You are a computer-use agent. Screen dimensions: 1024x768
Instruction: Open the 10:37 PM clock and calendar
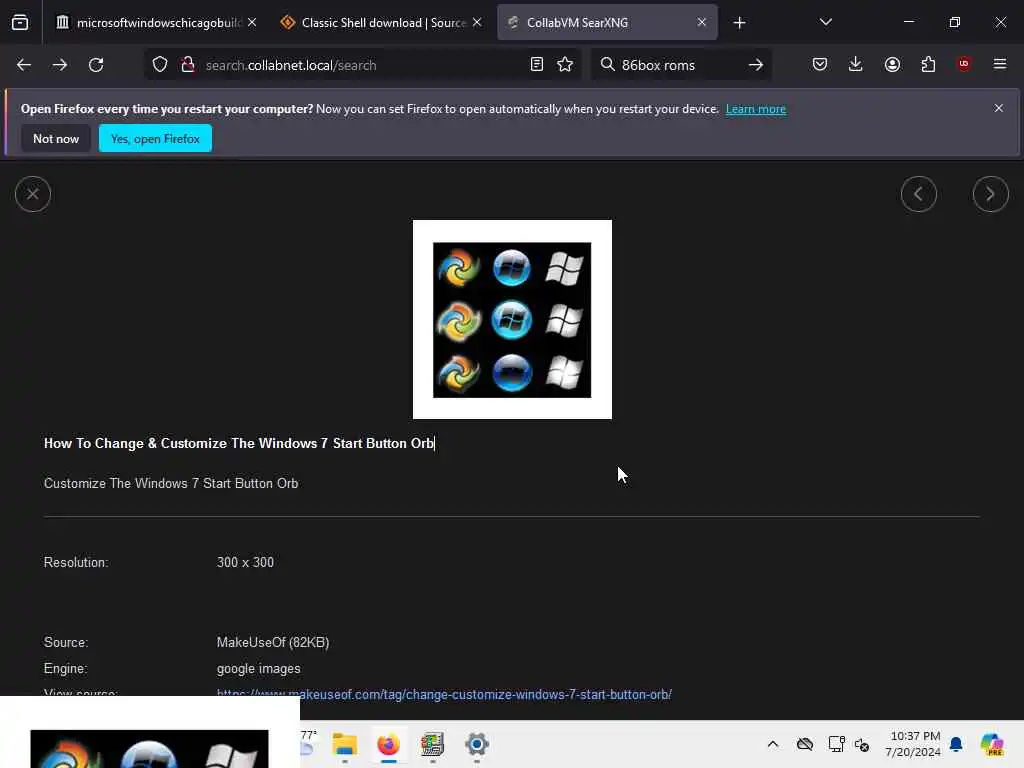[x=913, y=744]
